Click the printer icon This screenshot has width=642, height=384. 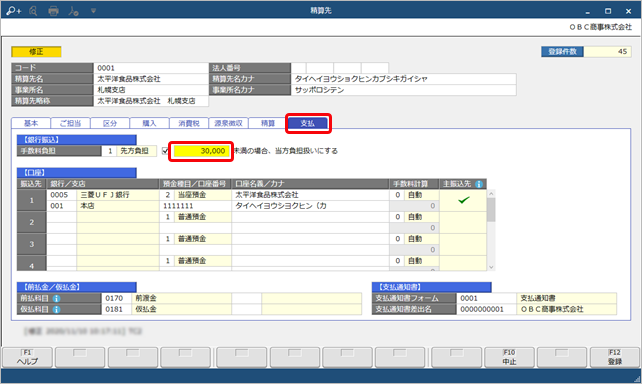tap(53, 11)
